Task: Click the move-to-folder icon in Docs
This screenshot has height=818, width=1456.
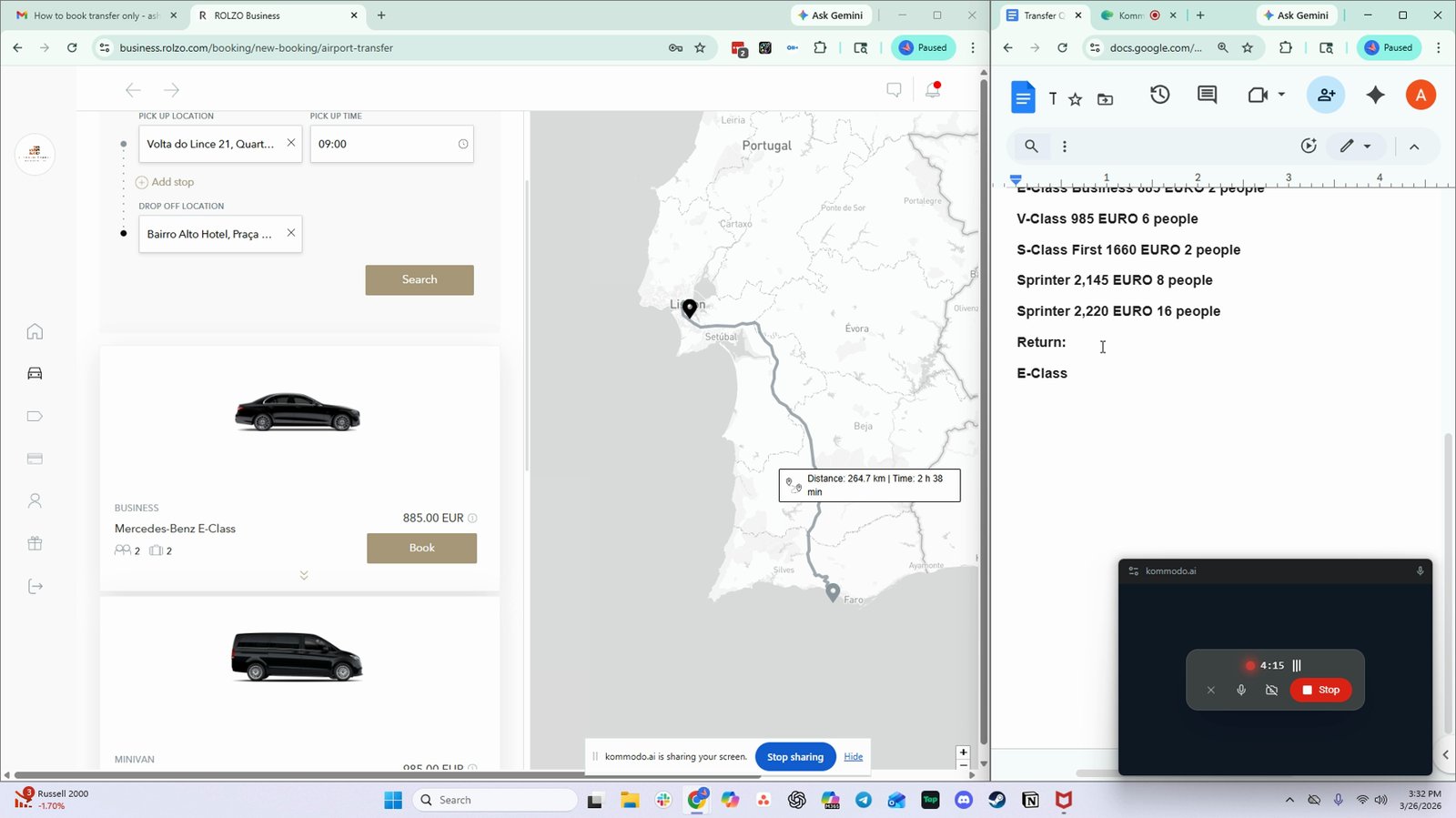Action: [x=1105, y=99]
